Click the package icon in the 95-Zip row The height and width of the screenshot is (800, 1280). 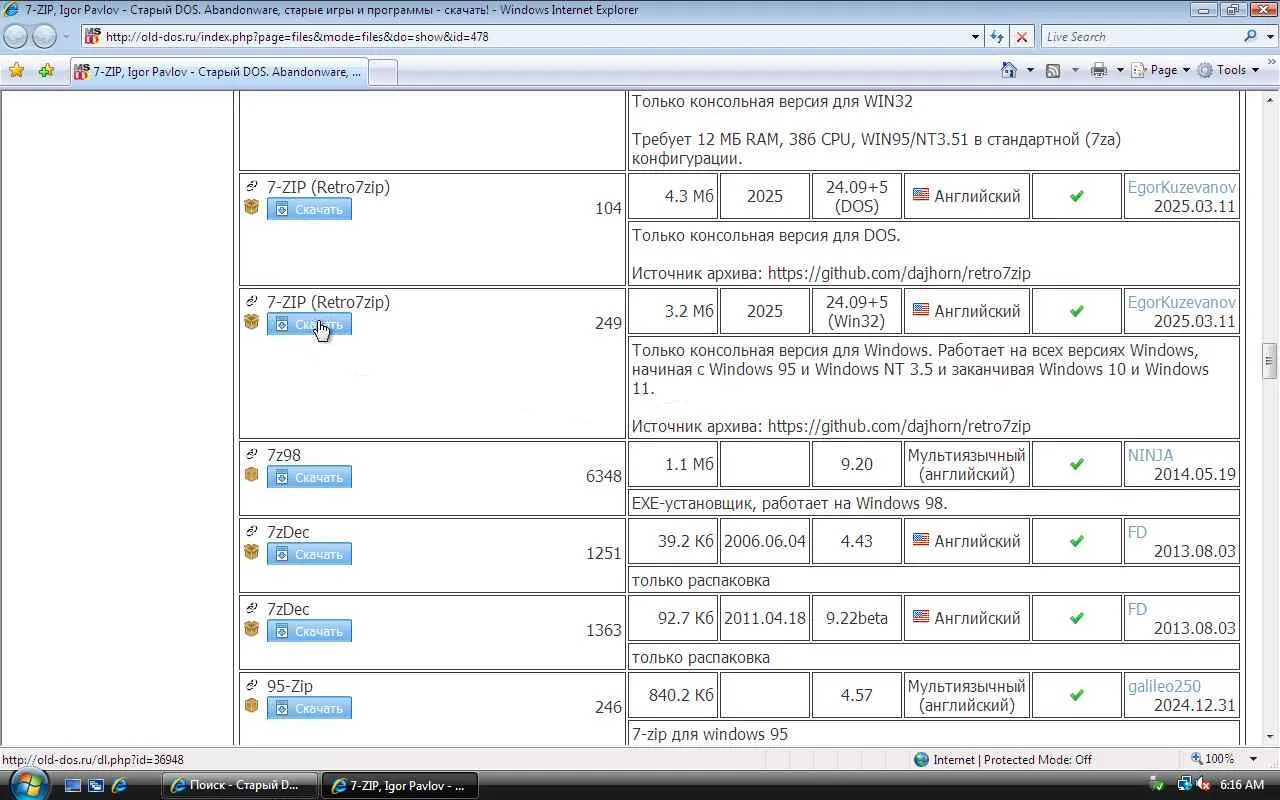[x=252, y=706]
